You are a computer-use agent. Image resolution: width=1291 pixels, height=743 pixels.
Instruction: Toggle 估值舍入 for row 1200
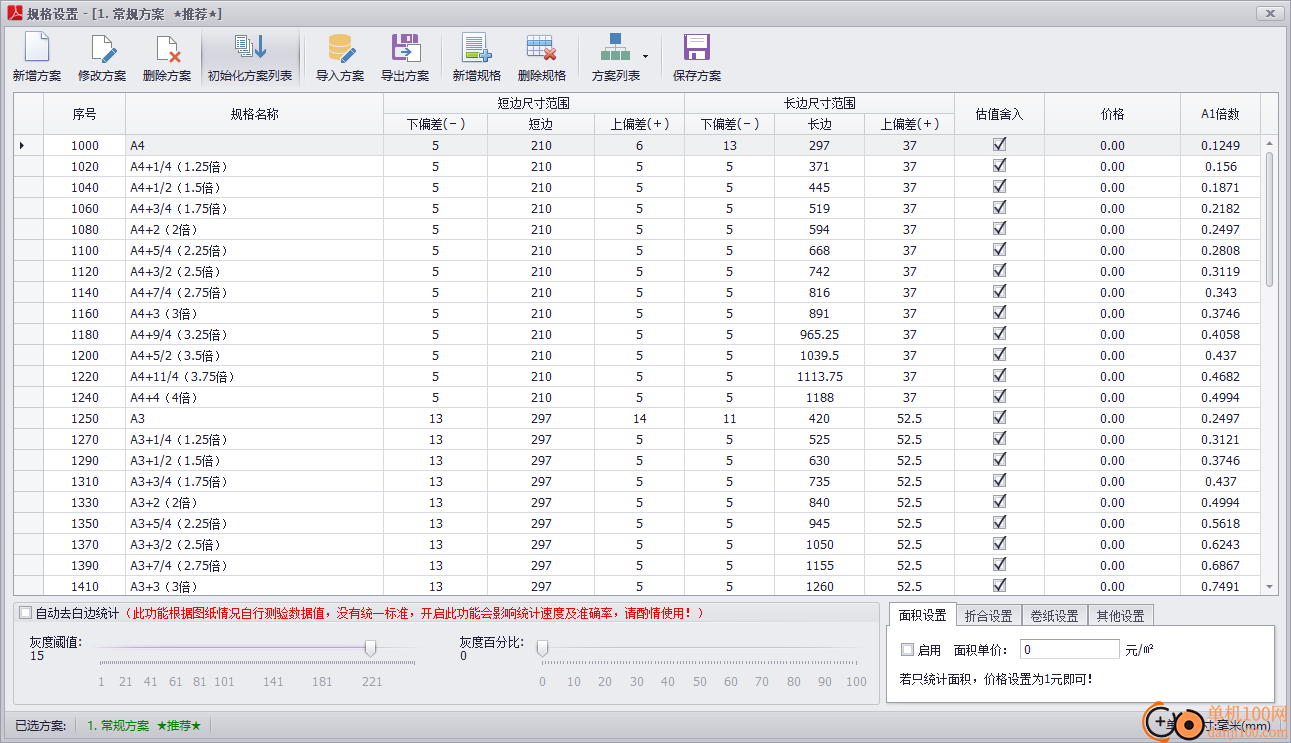click(999, 355)
